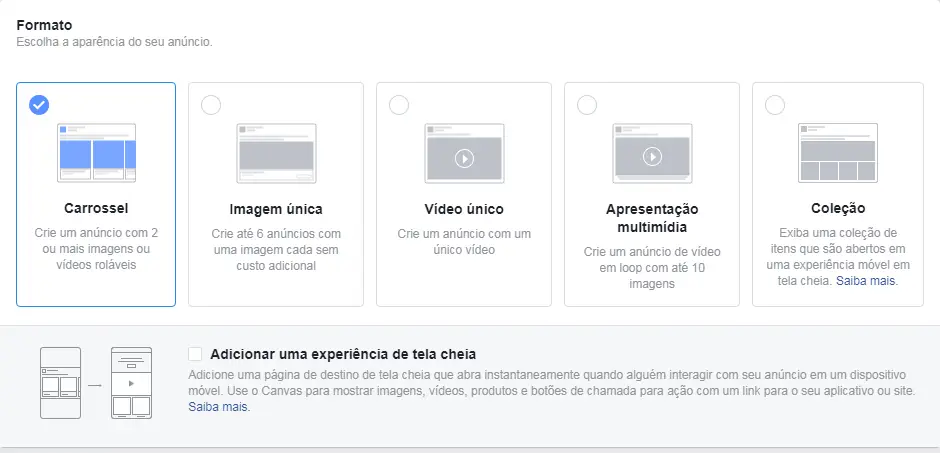
Task: Click the Apresentação multimídia slideshow icon
Action: pyautogui.click(x=652, y=153)
